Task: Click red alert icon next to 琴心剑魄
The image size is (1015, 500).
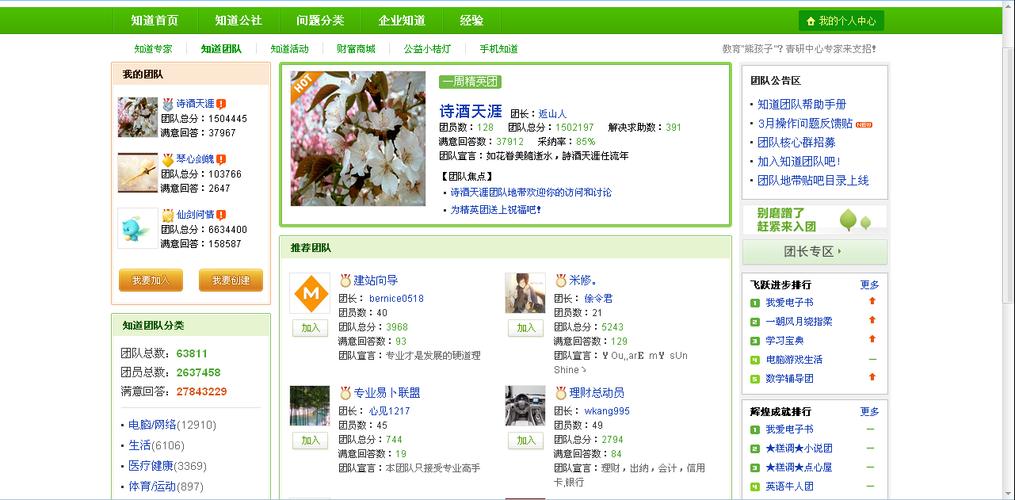Action: (221, 159)
